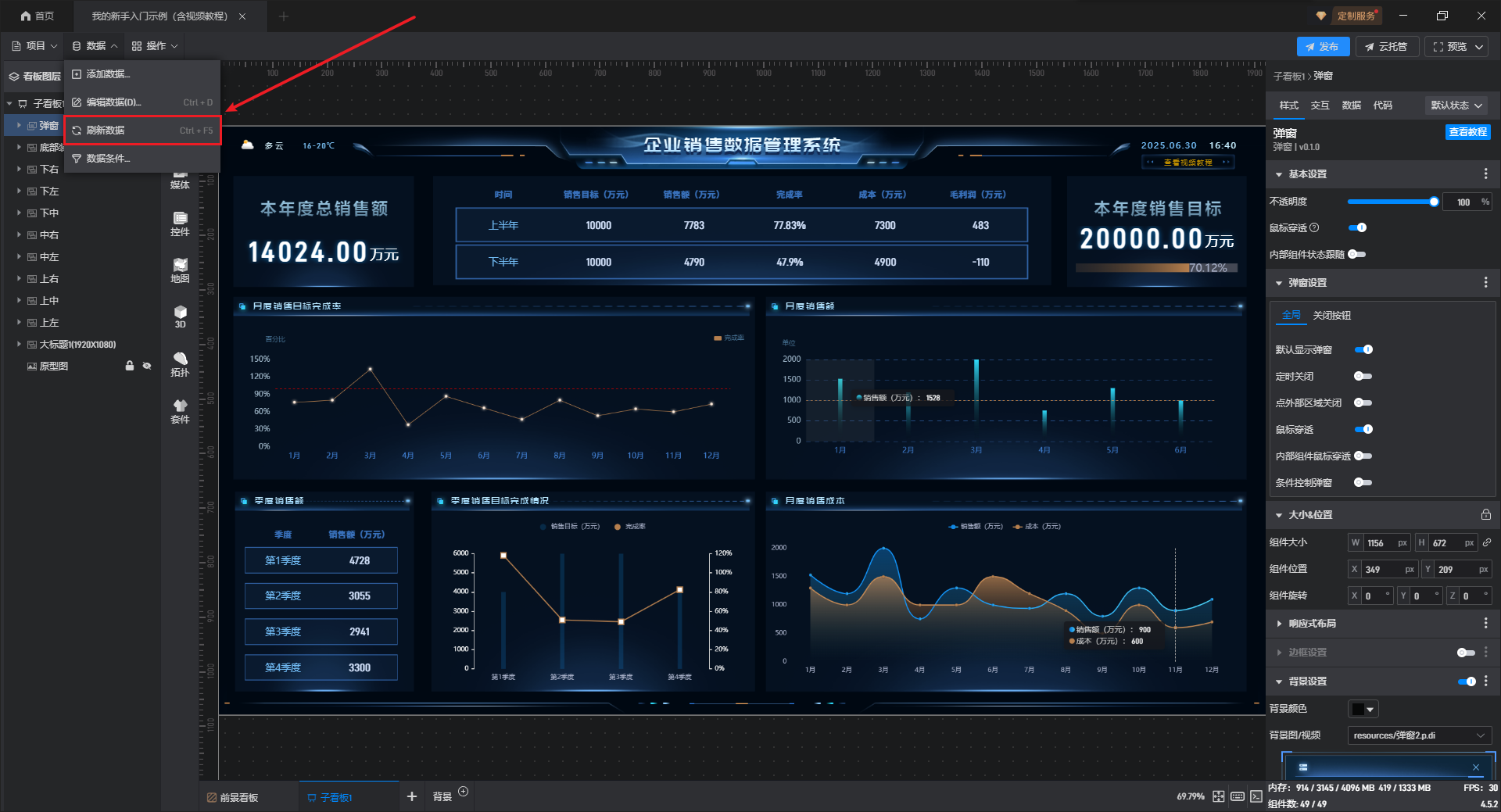Click the 发布 publish button

1323,47
